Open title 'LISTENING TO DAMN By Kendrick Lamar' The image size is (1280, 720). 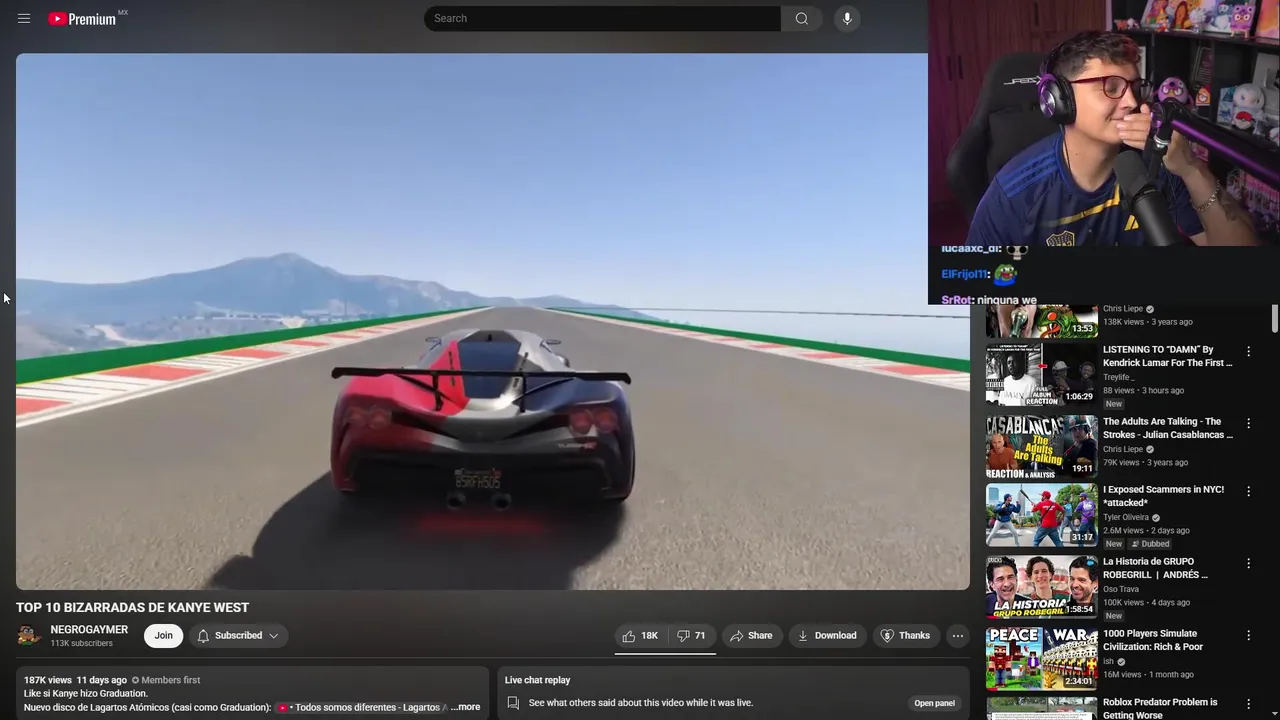(1167, 356)
